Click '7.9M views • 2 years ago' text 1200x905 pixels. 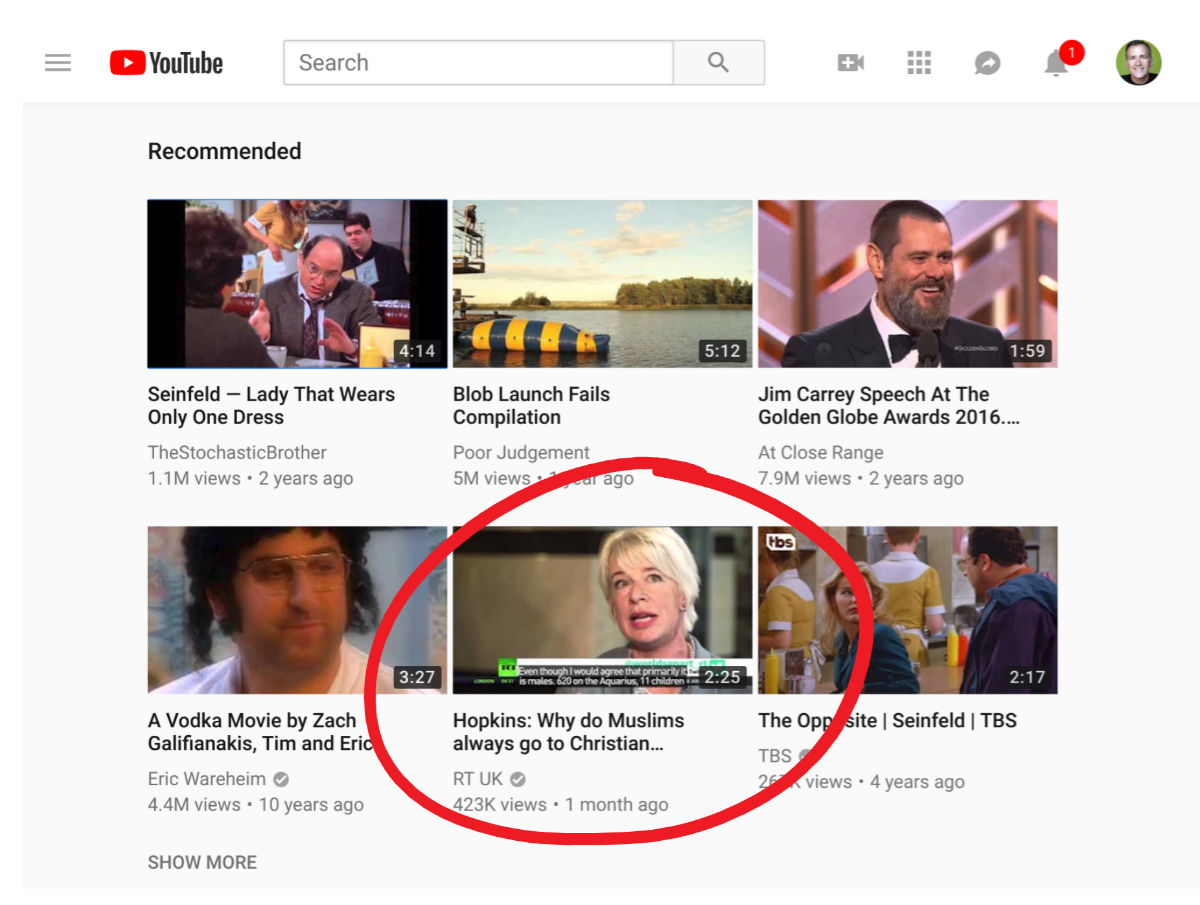[x=860, y=479]
